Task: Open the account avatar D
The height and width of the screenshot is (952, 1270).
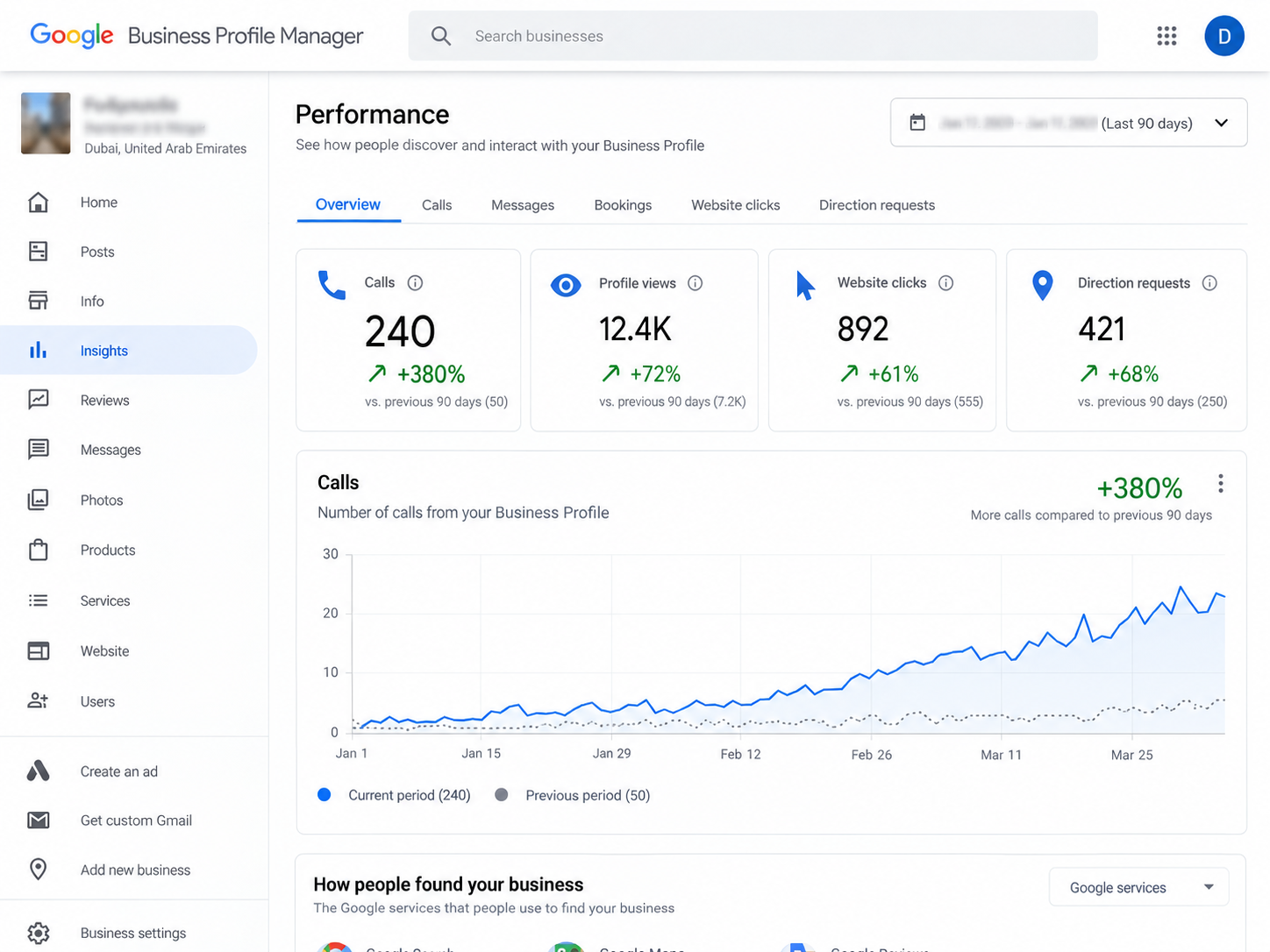Action: pos(1224,36)
